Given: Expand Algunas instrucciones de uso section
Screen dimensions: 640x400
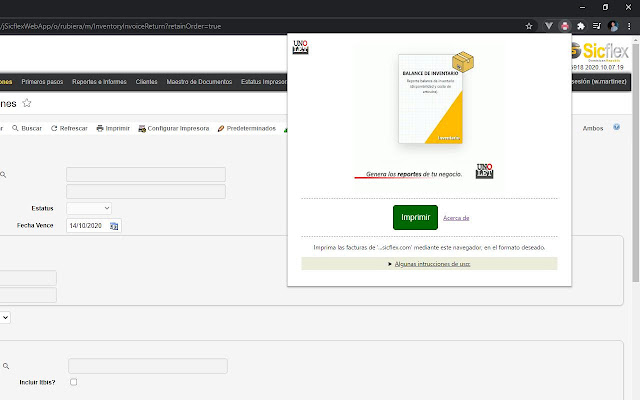Looking at the screenshot, I should [430, 264].
